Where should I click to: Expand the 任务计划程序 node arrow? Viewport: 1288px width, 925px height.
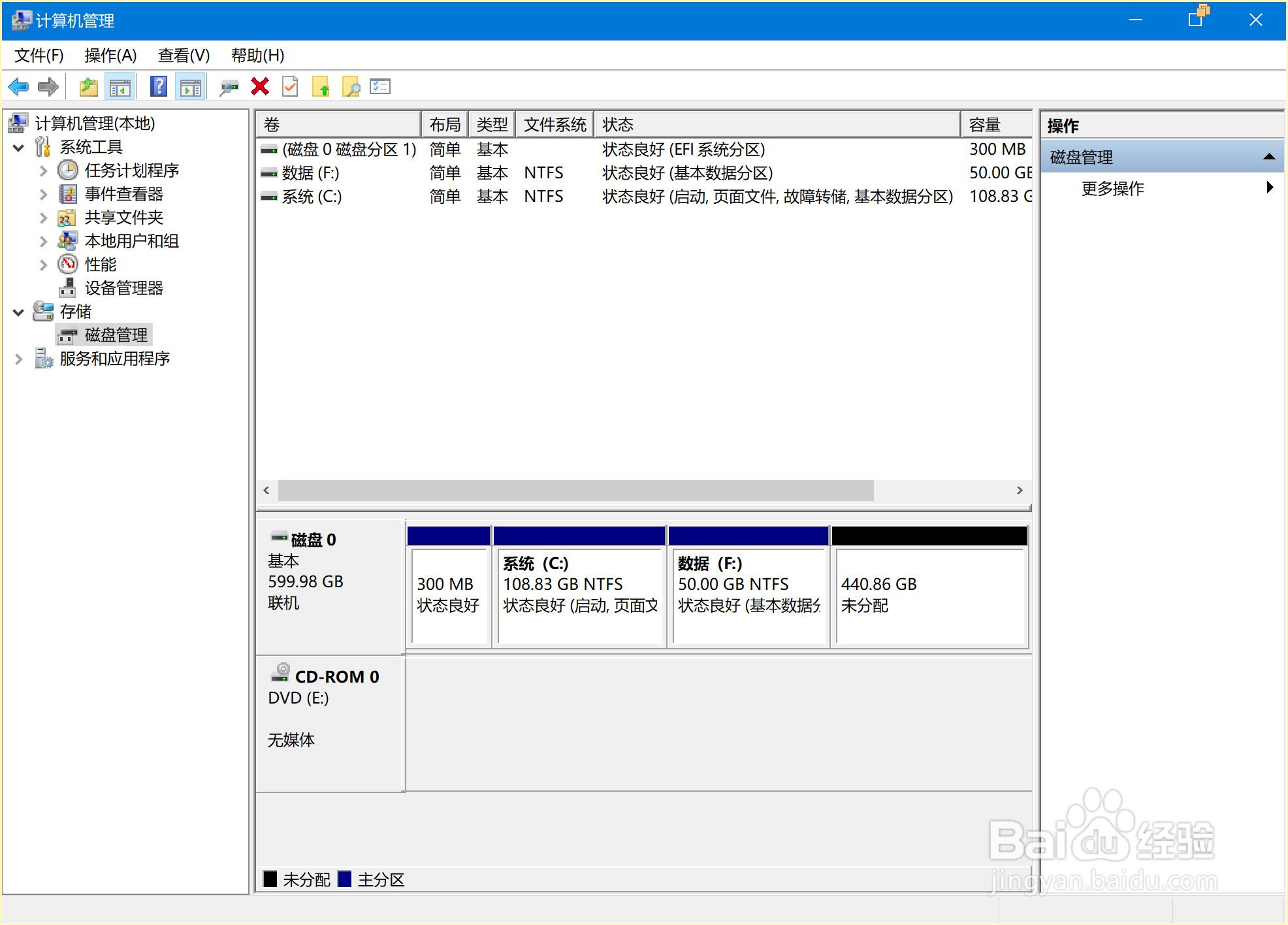click(44, 171)
